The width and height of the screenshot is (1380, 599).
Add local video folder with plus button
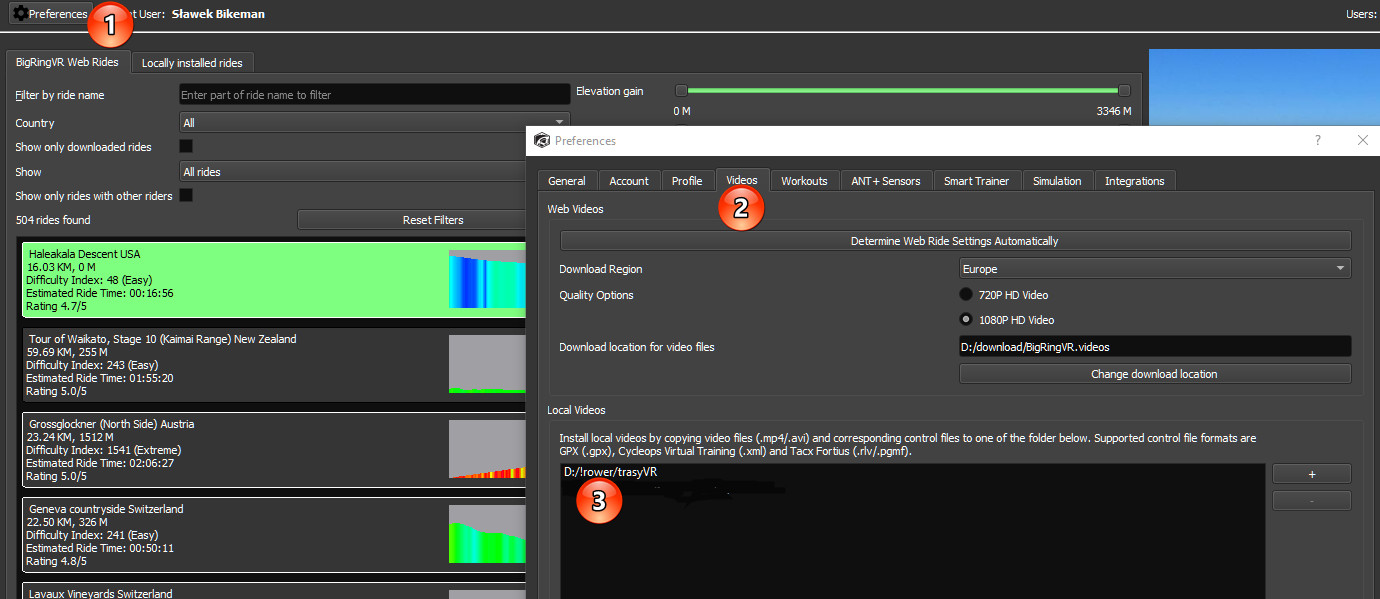pyautogui.click(x=1311, y=474)
